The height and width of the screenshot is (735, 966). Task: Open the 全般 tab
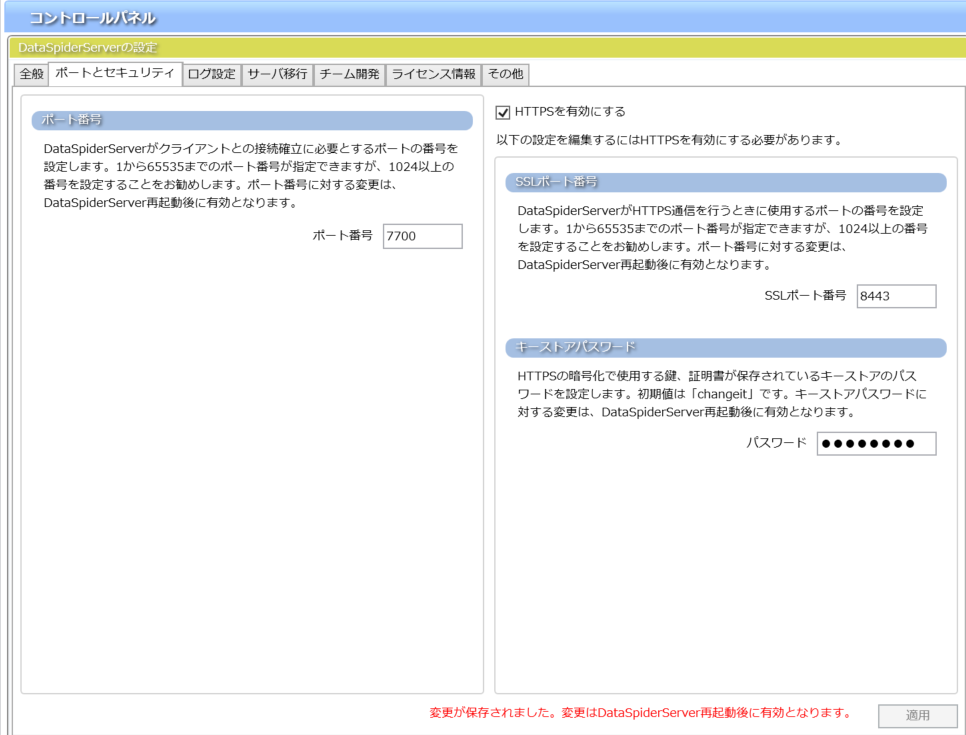(x=31, y=75)
